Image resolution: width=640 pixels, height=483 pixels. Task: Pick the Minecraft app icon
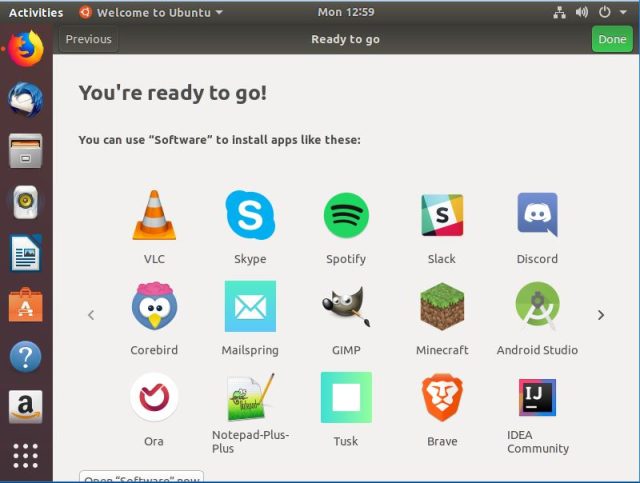click(x=442, y=306)
